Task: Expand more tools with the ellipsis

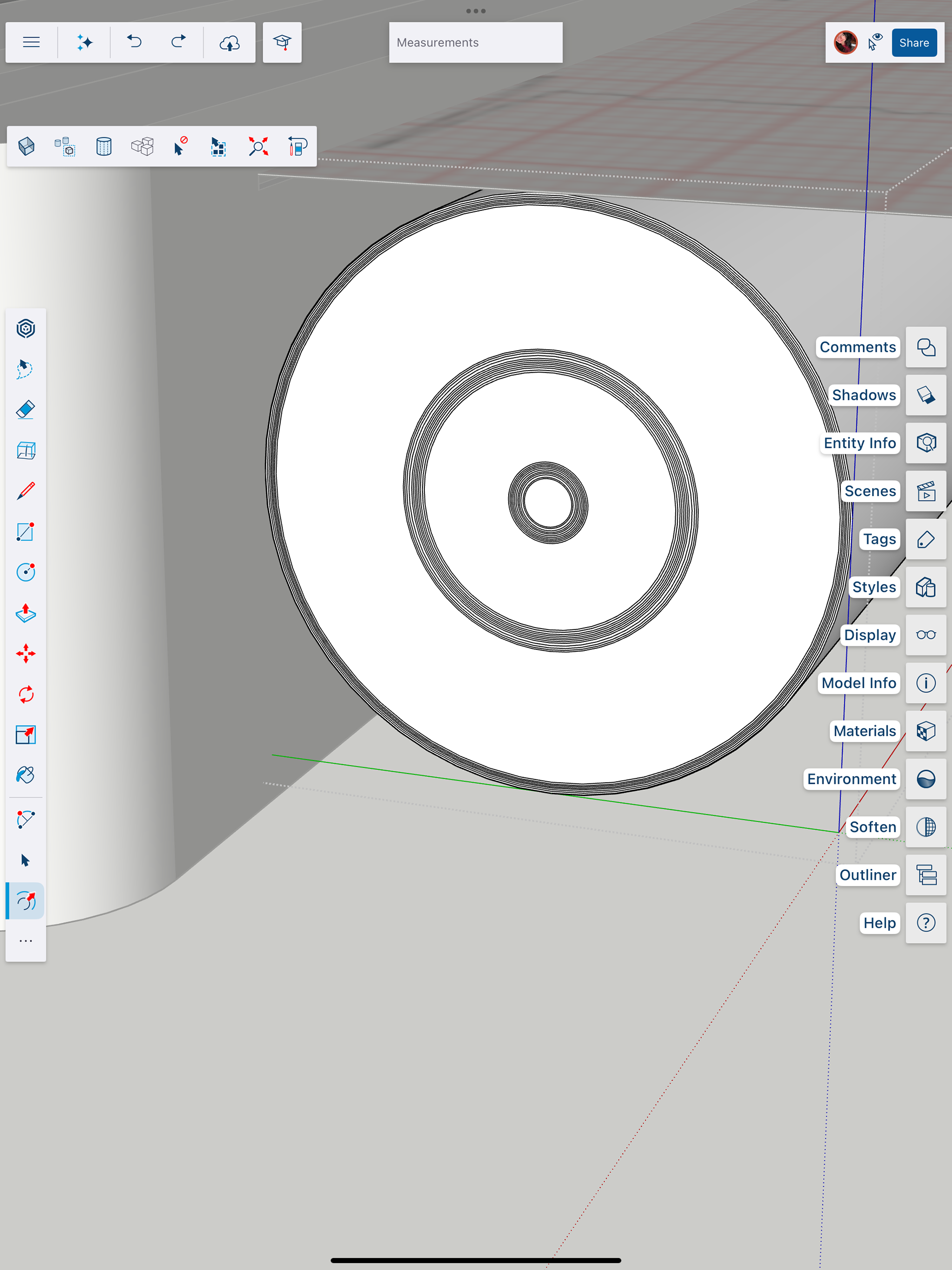Action: tap(26, 941)
